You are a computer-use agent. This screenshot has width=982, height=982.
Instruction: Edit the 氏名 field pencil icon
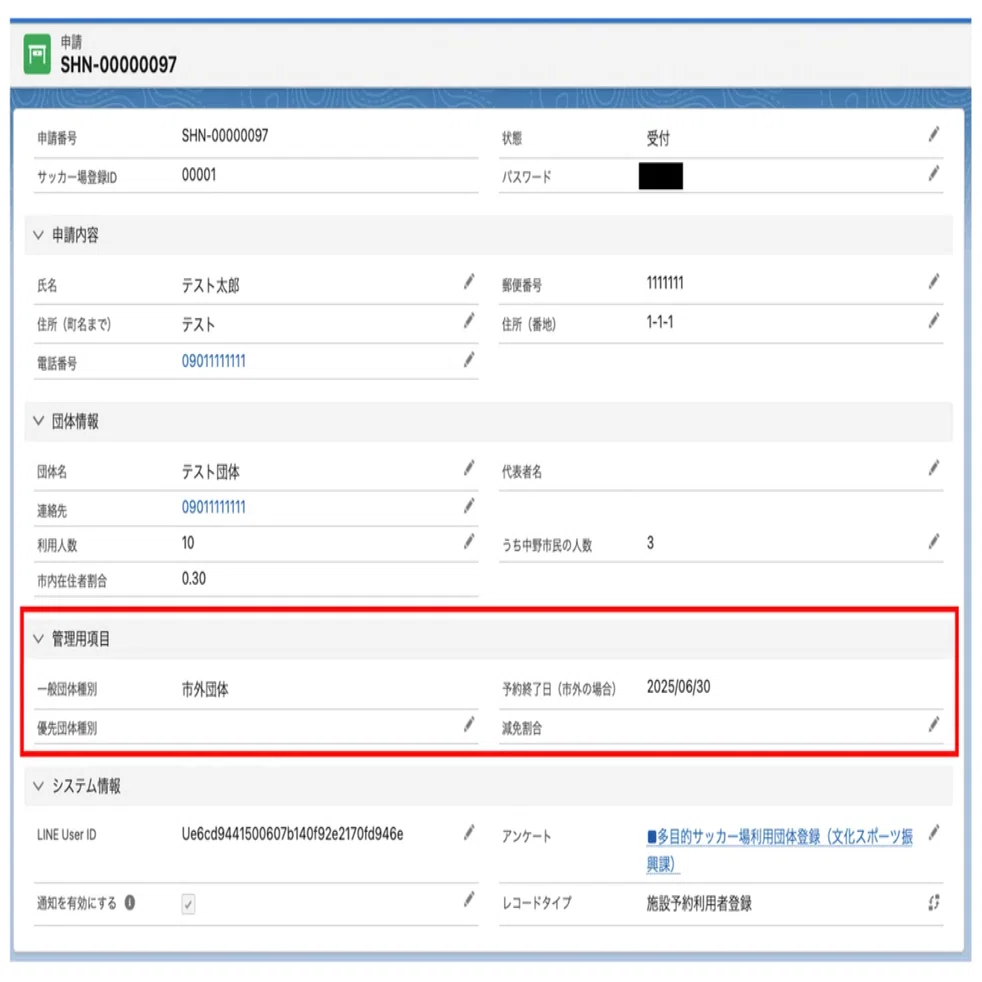pos(469,282)
